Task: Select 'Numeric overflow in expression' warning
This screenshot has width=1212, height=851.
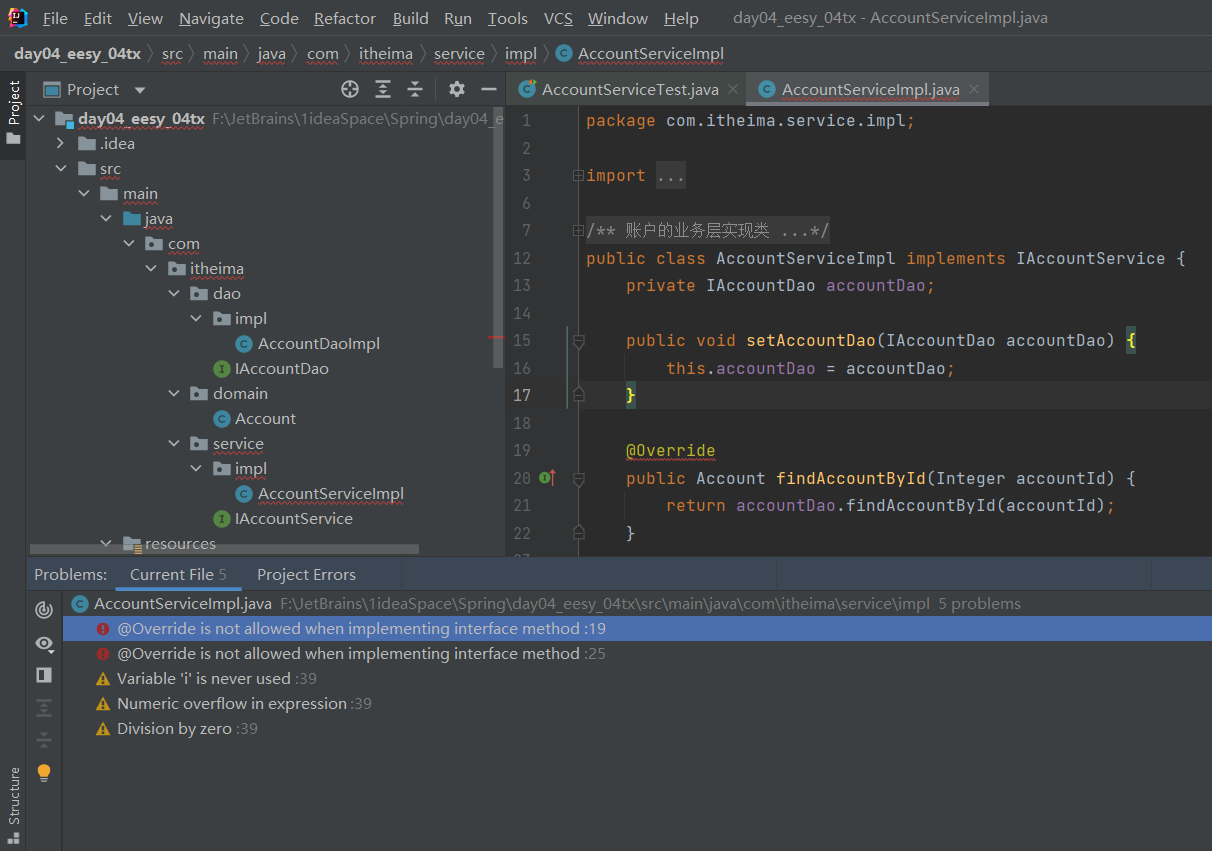Action: coord(635,703)
